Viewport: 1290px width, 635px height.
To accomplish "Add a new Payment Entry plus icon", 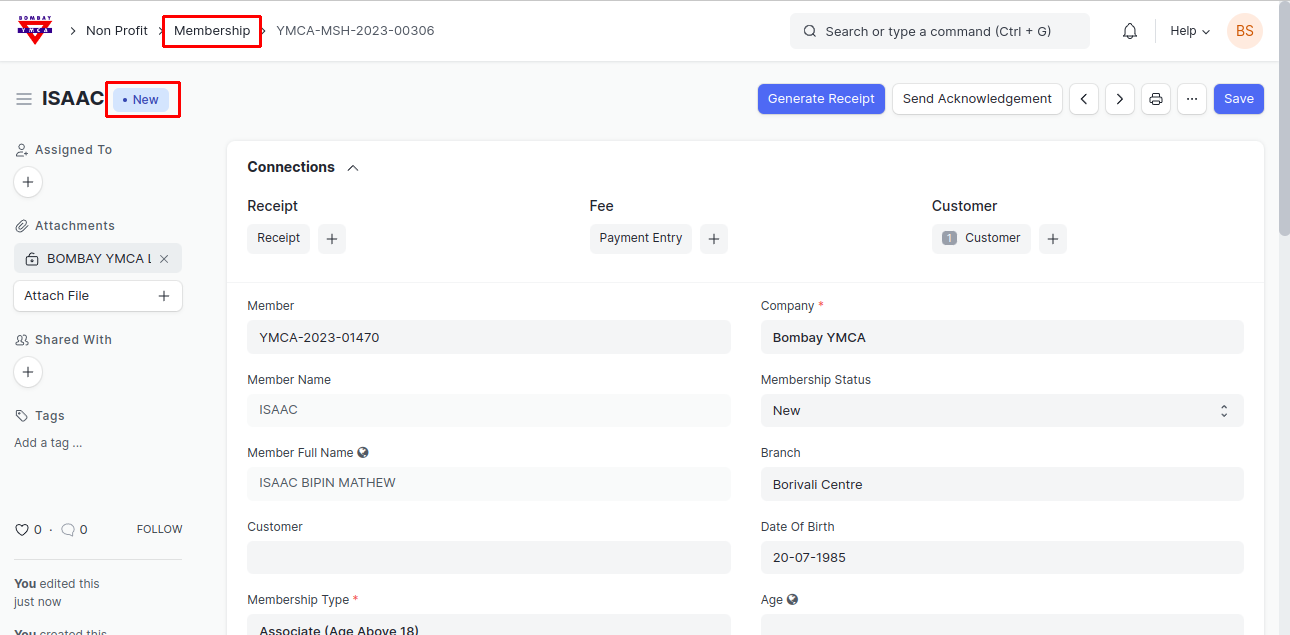I will (x=713, y=239).
